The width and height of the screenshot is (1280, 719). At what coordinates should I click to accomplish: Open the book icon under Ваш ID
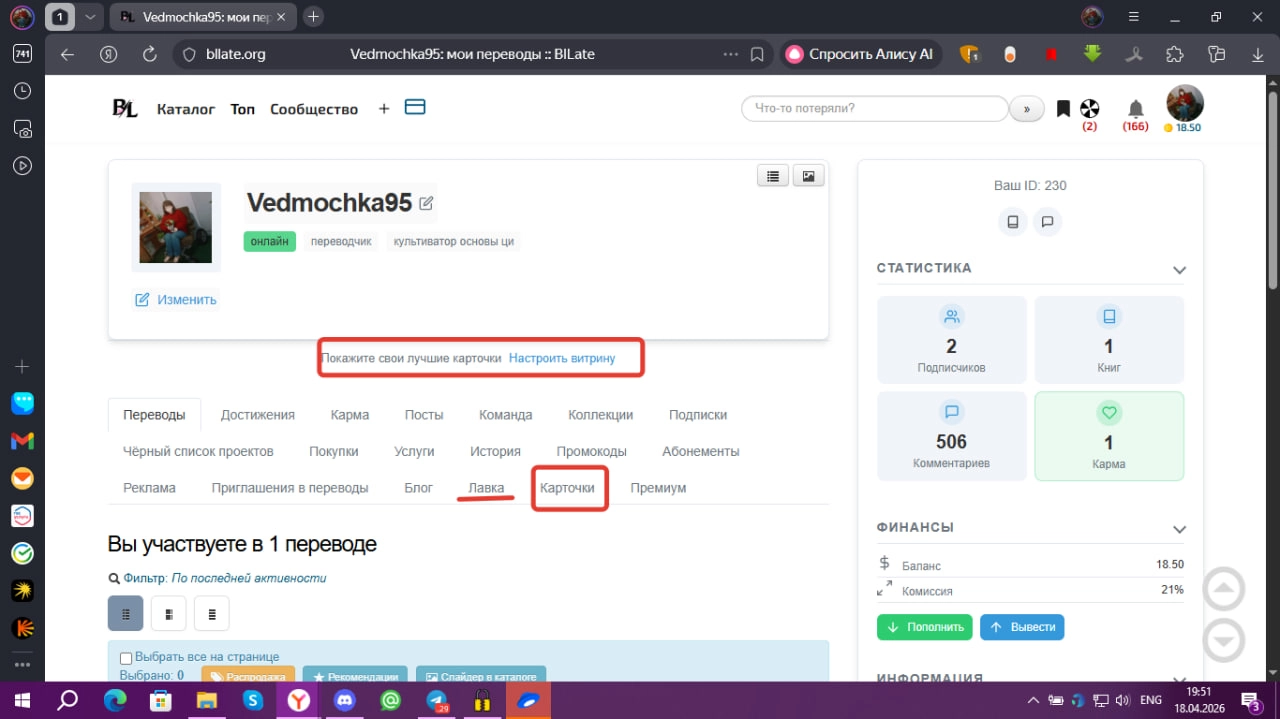(x=1013, y=222)
